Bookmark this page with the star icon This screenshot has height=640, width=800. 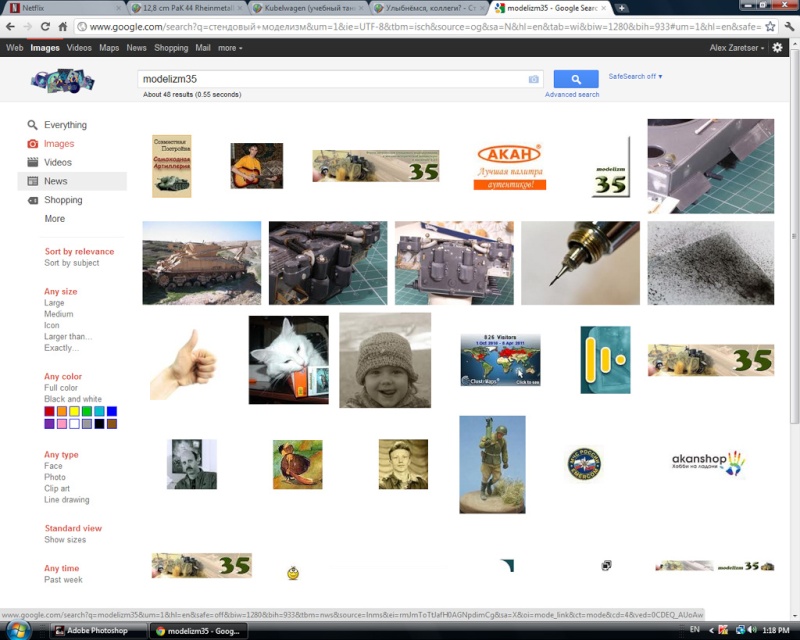click(770, 27)
